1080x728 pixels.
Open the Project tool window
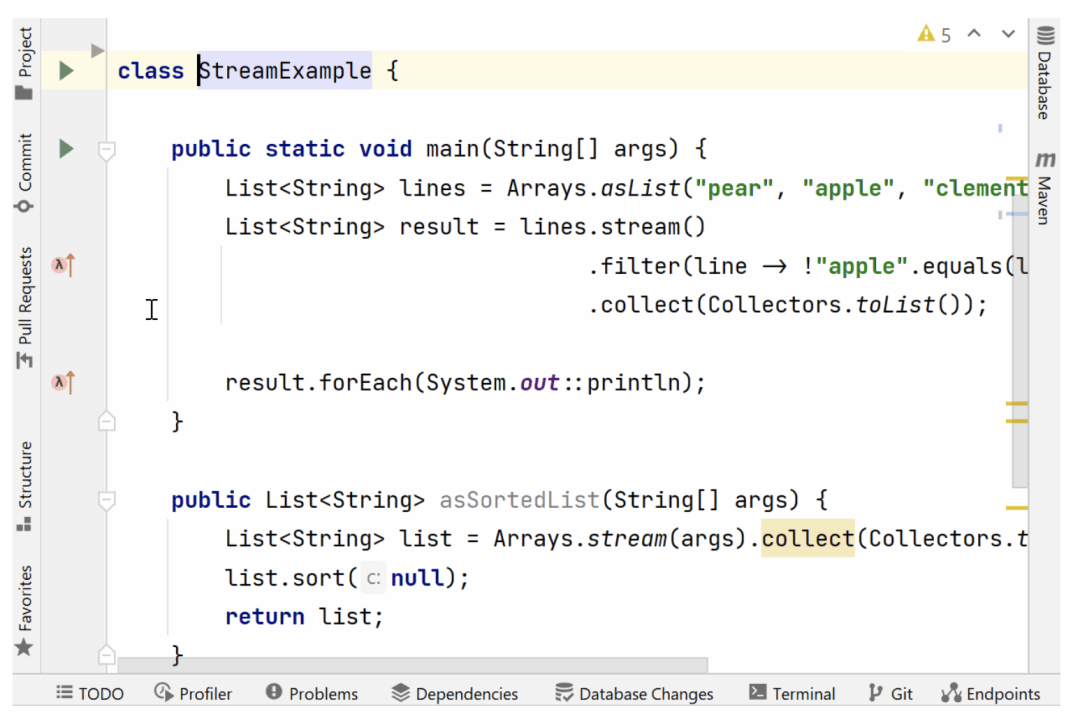(25, 62)
